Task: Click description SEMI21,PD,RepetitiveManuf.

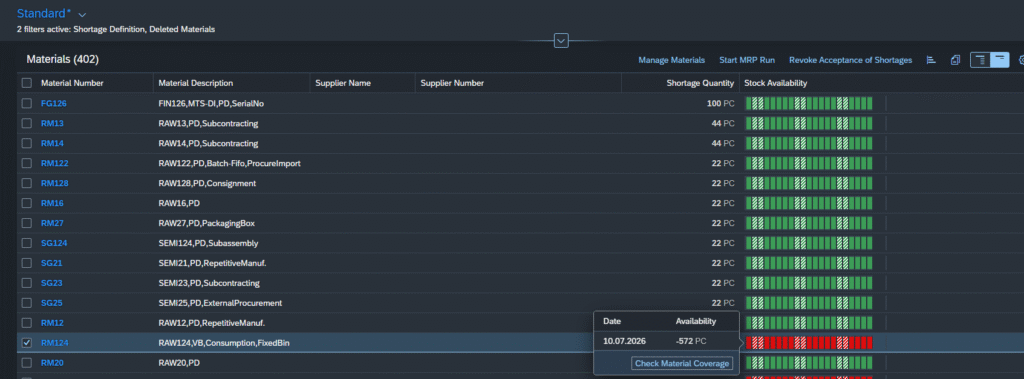Action: [x=213, y=263]
